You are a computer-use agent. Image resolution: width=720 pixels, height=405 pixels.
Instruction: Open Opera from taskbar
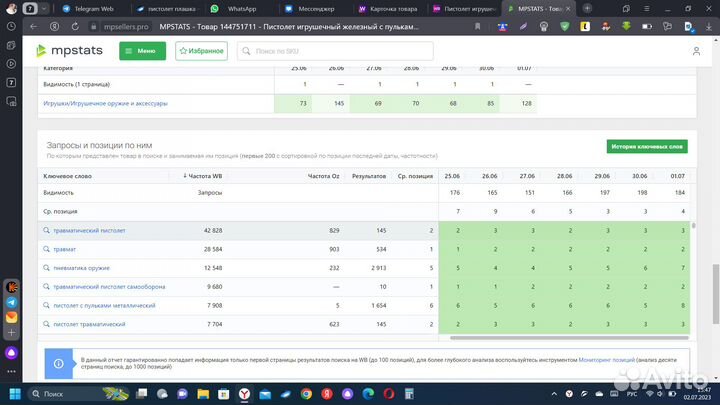(x=388, y=394)
